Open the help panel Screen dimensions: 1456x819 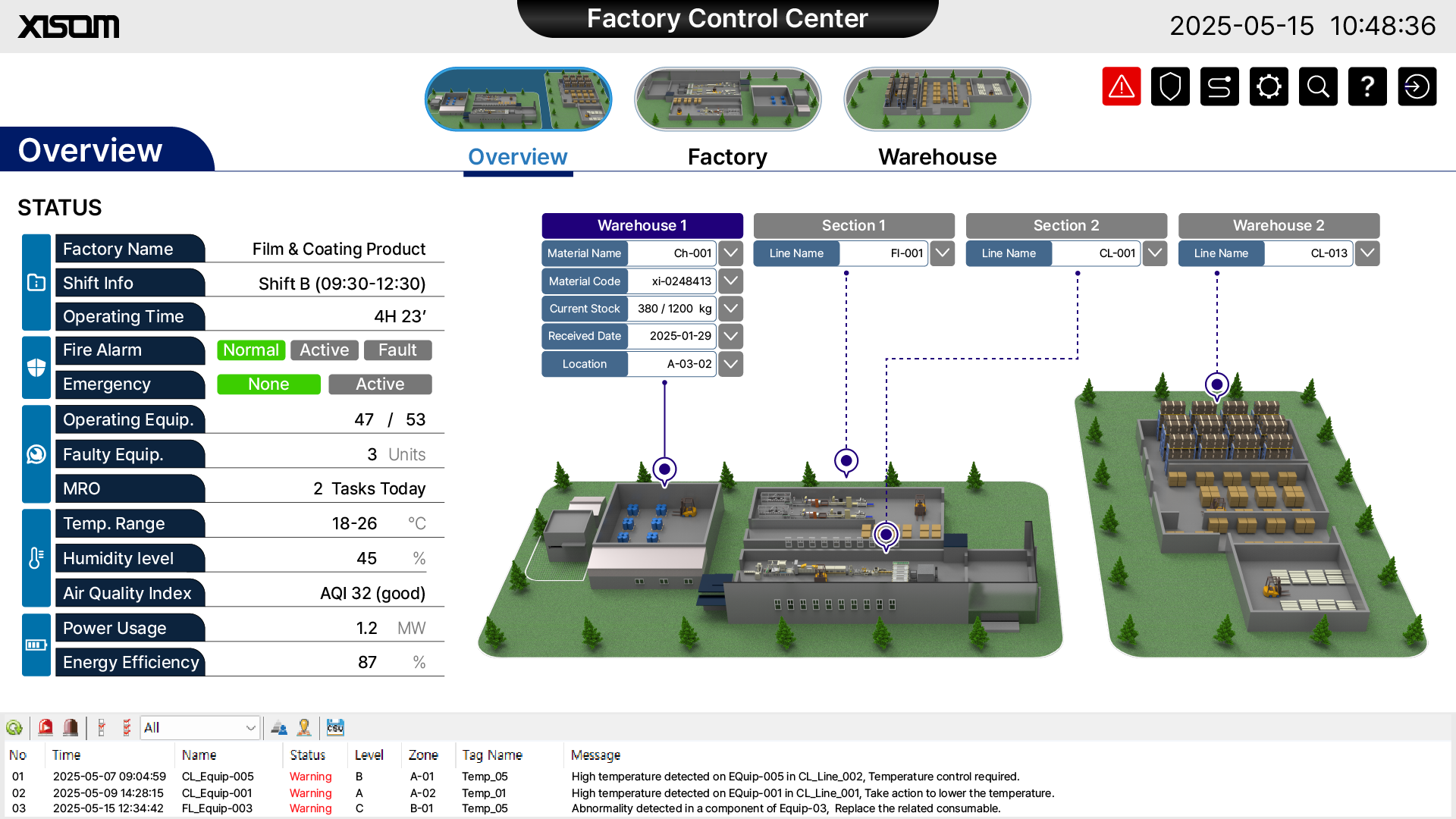(x=1367, y=86)
